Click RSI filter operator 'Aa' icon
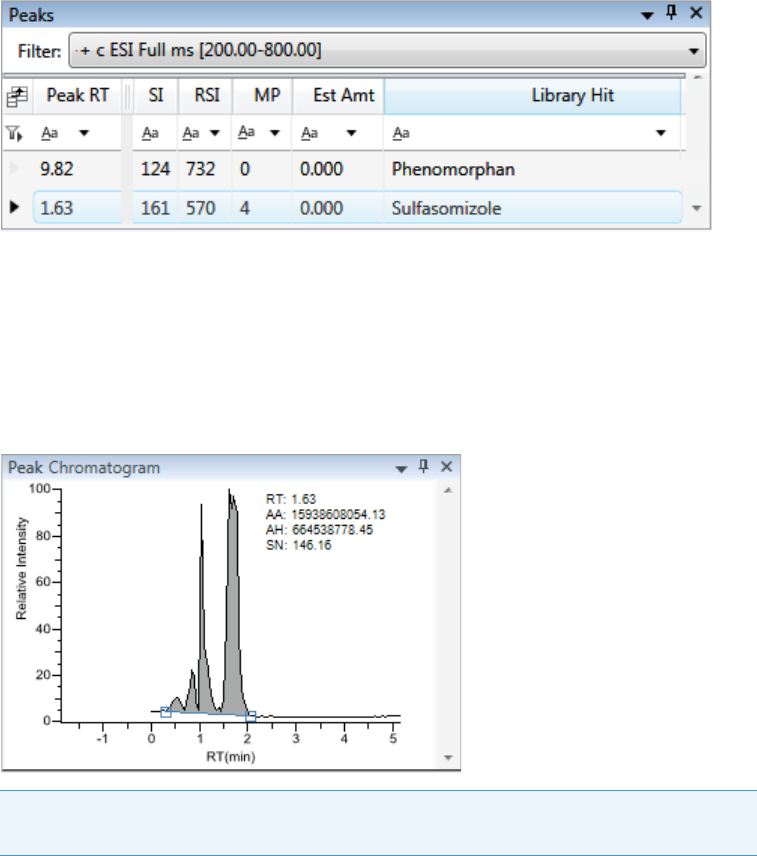The image size is (757, 856). point(190,133)
